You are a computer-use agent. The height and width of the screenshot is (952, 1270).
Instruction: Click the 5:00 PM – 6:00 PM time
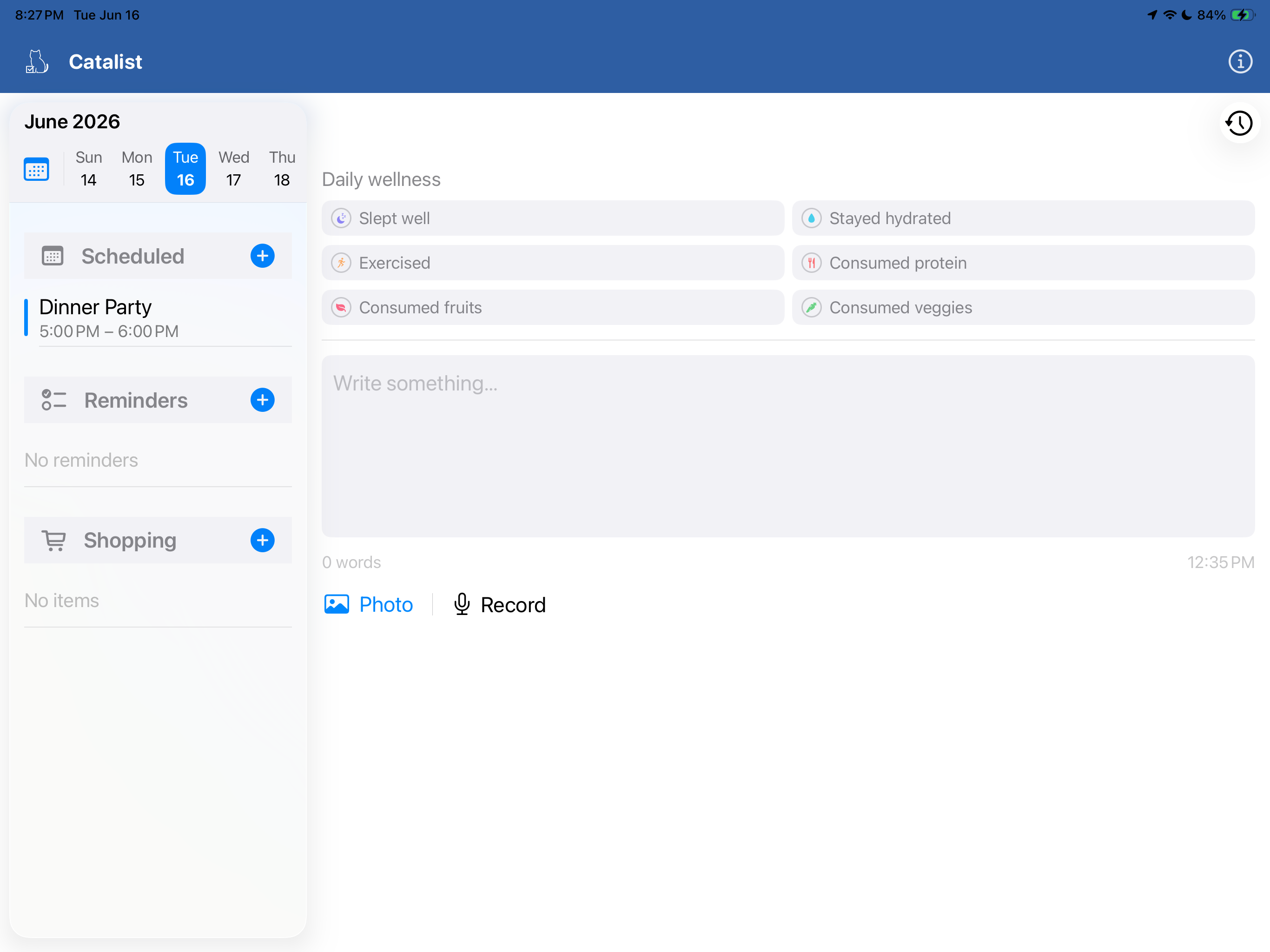coord(109,331)
